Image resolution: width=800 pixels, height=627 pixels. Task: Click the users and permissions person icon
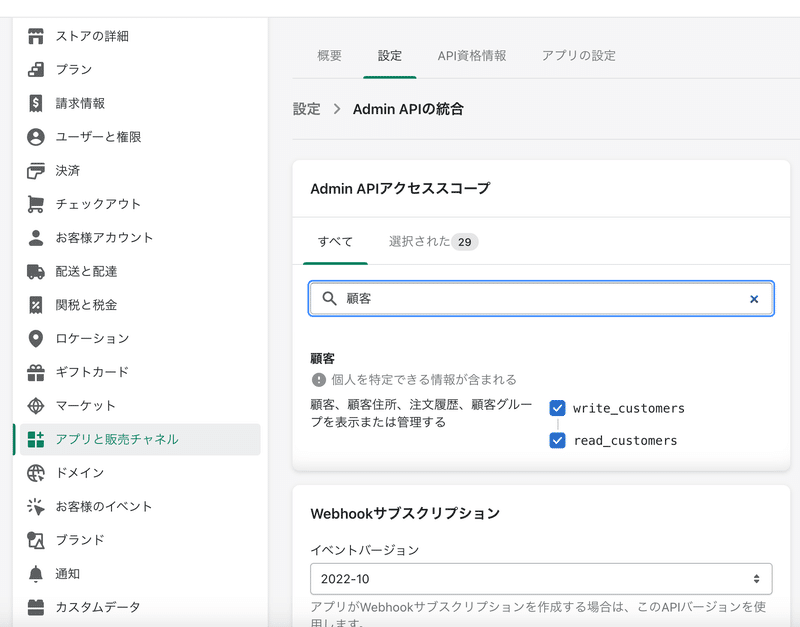(x=36, y=137)
